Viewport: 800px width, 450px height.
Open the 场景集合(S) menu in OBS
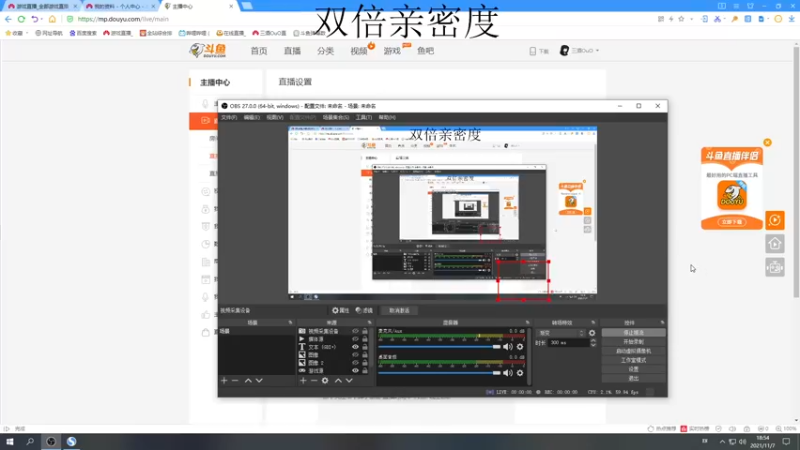pyautogui.click(x=335, y=117)
